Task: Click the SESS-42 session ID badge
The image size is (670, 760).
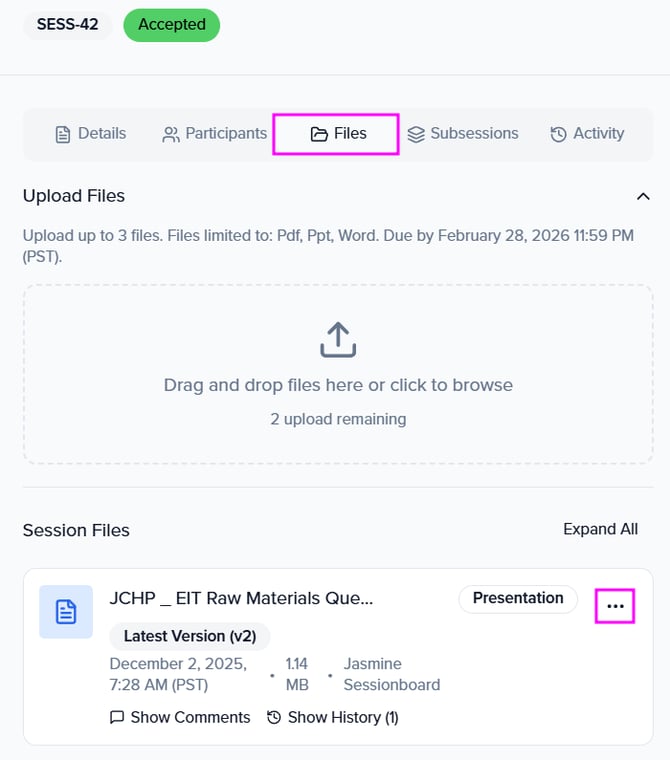Action: tap(68, 25)
